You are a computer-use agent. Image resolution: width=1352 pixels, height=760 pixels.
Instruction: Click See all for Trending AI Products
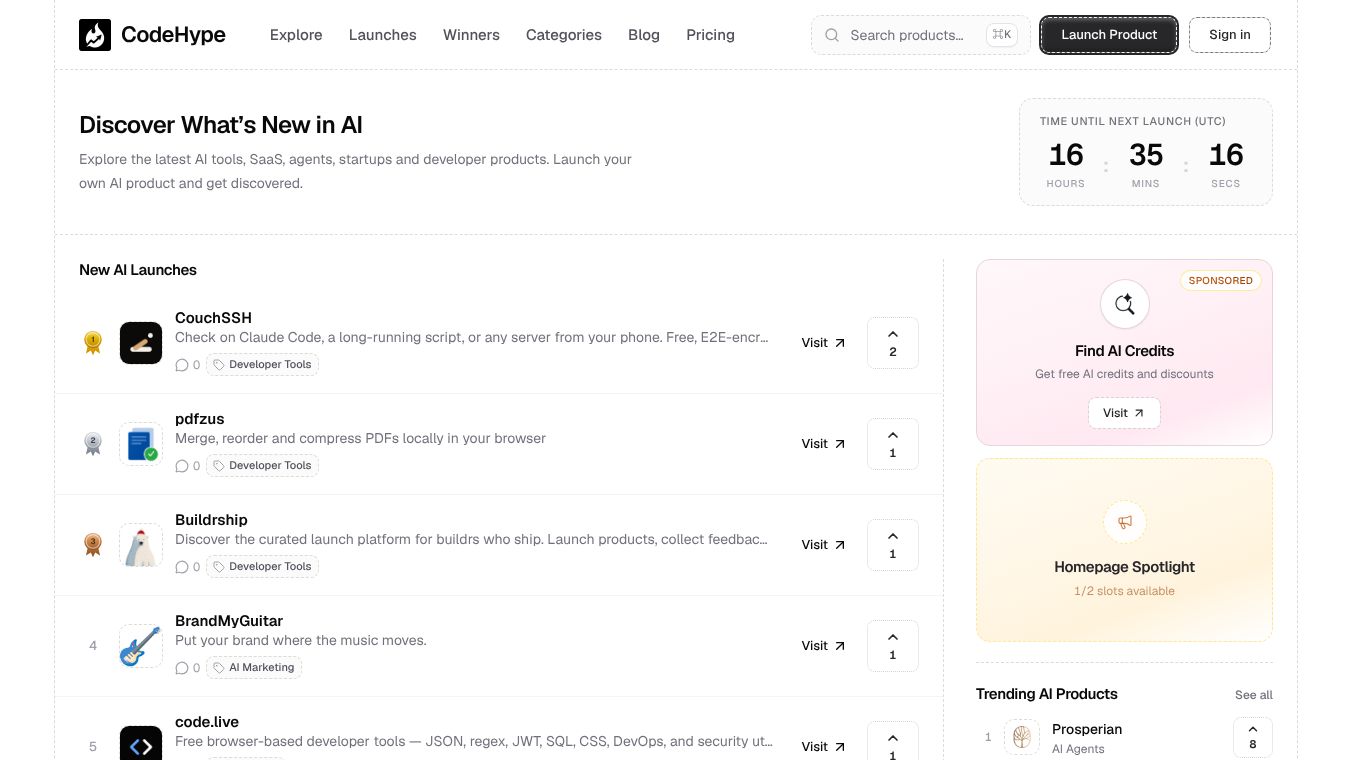pyautogui.click(x=1254, y=695)
